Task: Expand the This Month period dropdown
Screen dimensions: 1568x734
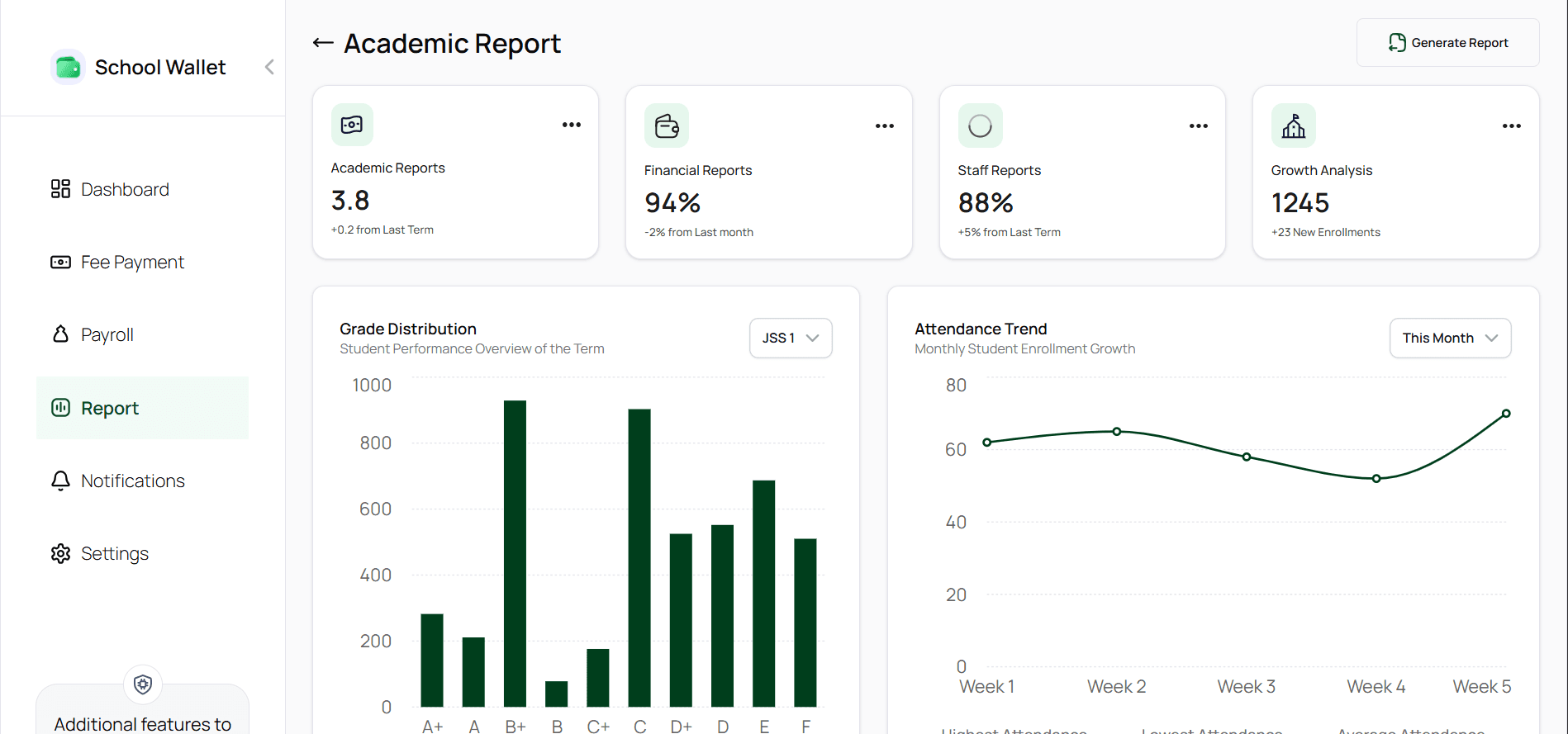Action: 1450,338
